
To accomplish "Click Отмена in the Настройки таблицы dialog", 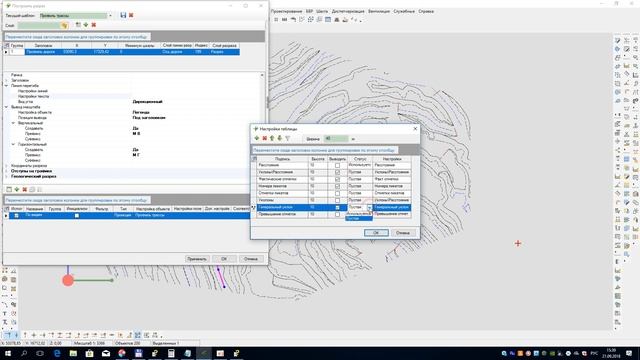I will click(x=402, y=233).
